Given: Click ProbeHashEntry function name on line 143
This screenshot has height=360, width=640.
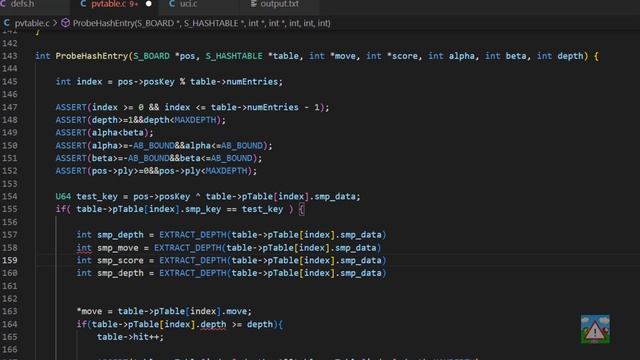Looking at the screenshot, I should [92, 56].
